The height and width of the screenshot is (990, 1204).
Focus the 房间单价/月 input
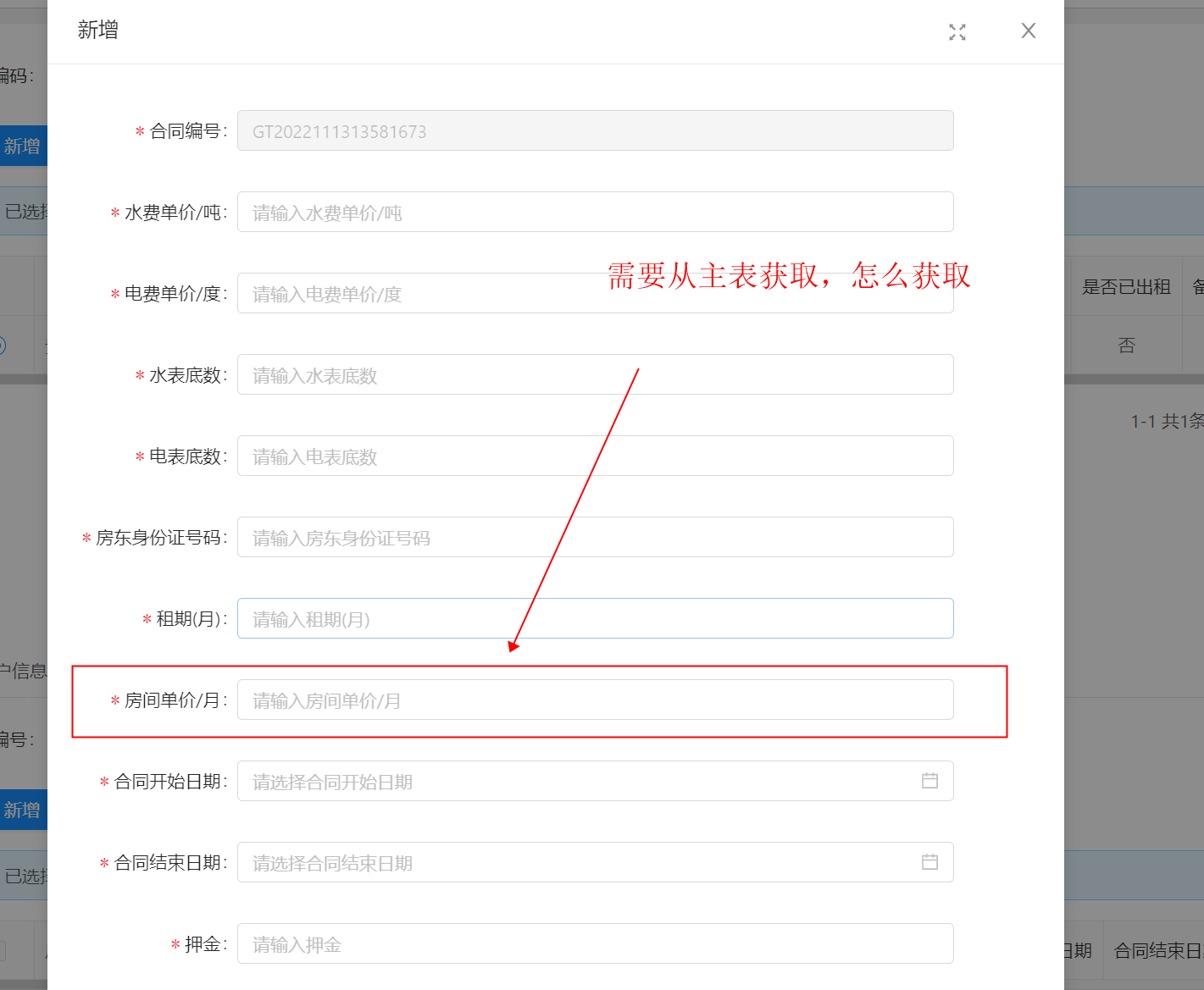pyautogui.click(x=595, y=700)
